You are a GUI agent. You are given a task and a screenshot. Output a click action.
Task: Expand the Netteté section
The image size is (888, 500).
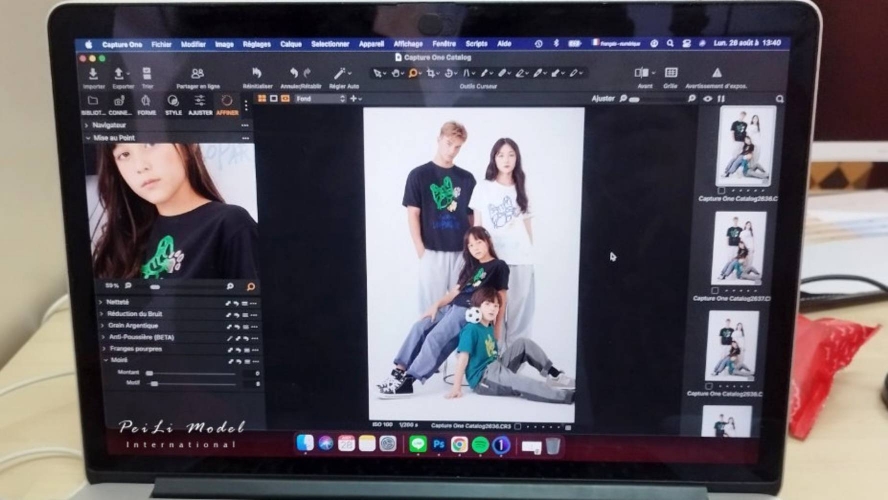101,302
